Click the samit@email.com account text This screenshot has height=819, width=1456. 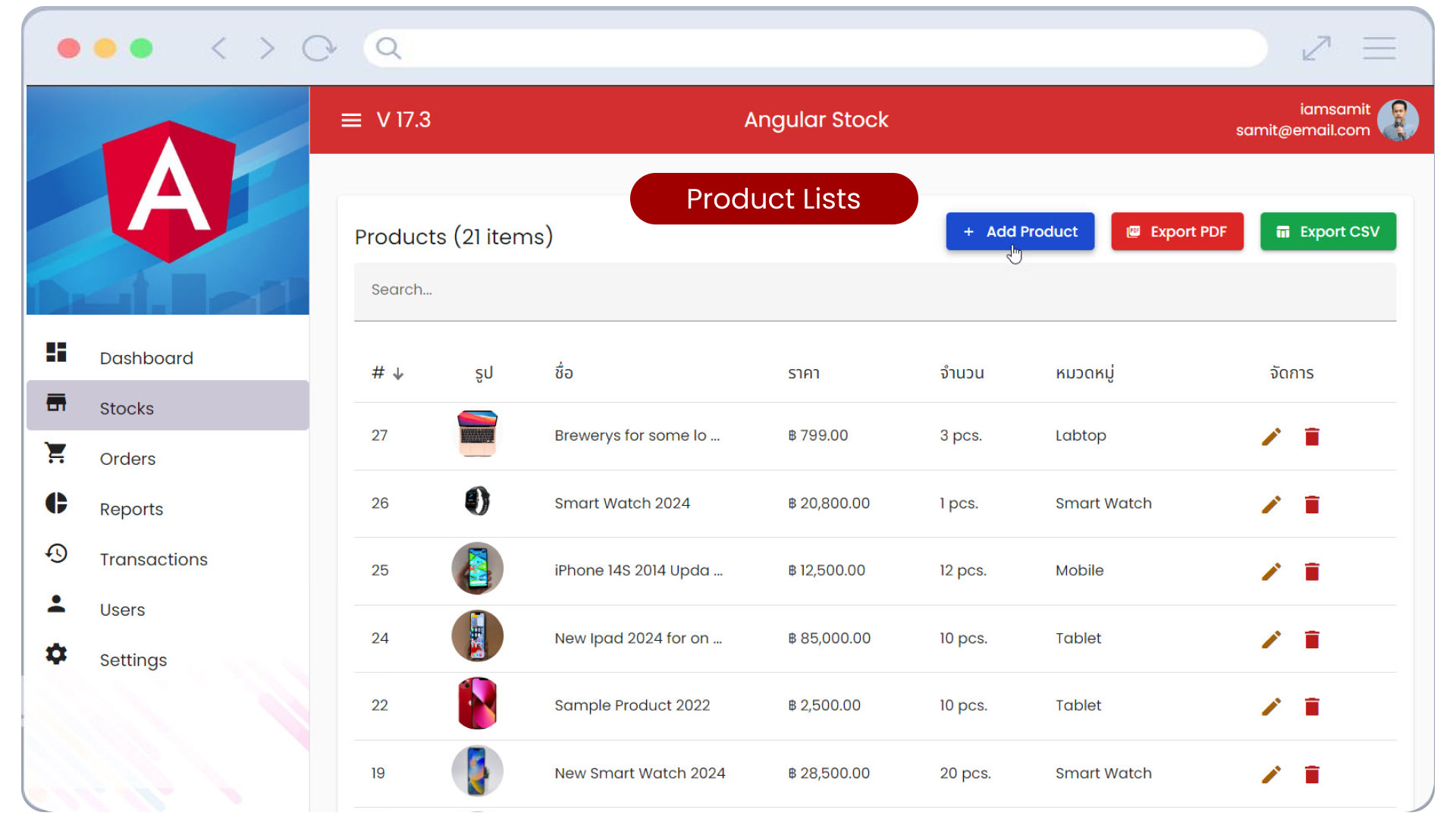coord(1302,130)
